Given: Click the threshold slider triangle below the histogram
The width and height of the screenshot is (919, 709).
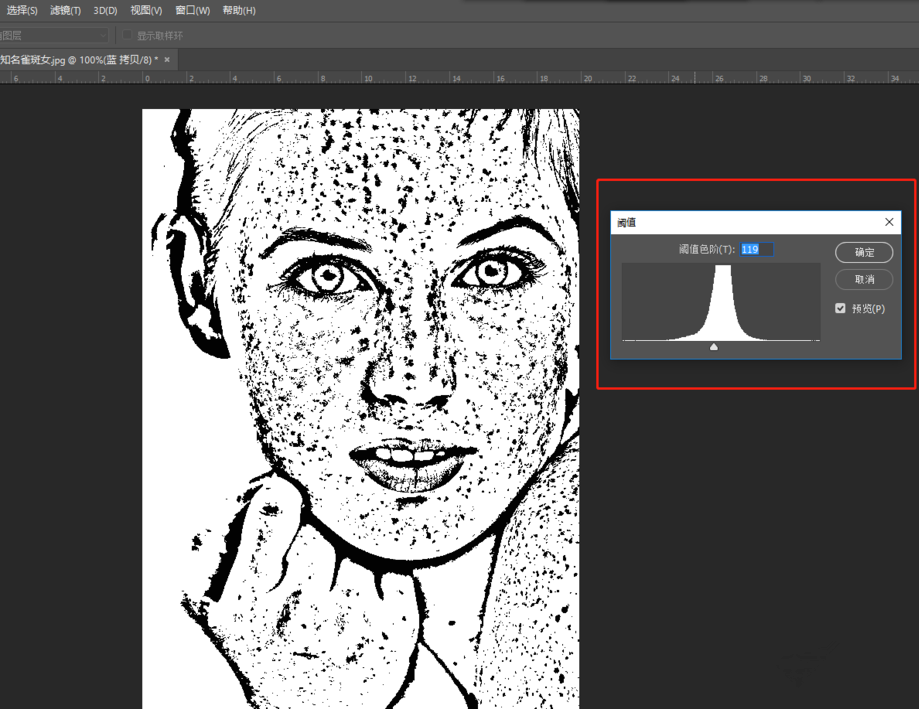Looking at the screenshot, I should coord(713,347).
